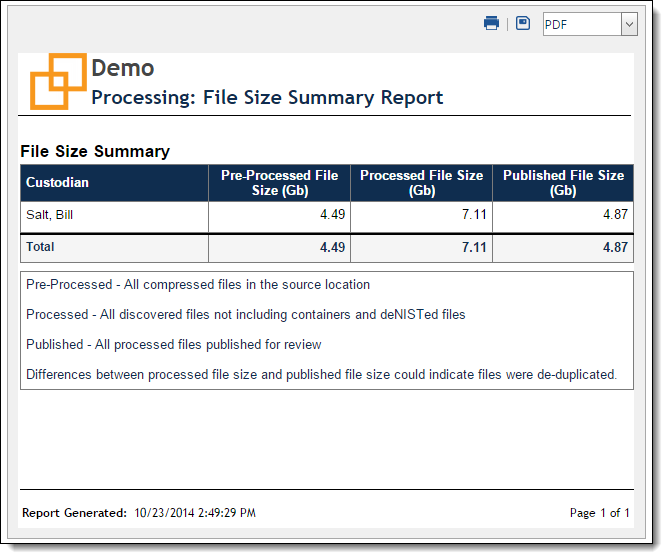Click 'Processing: File Size Summary Report' heading
Screen dimensions: 668x559
click(x=267, y=98)
